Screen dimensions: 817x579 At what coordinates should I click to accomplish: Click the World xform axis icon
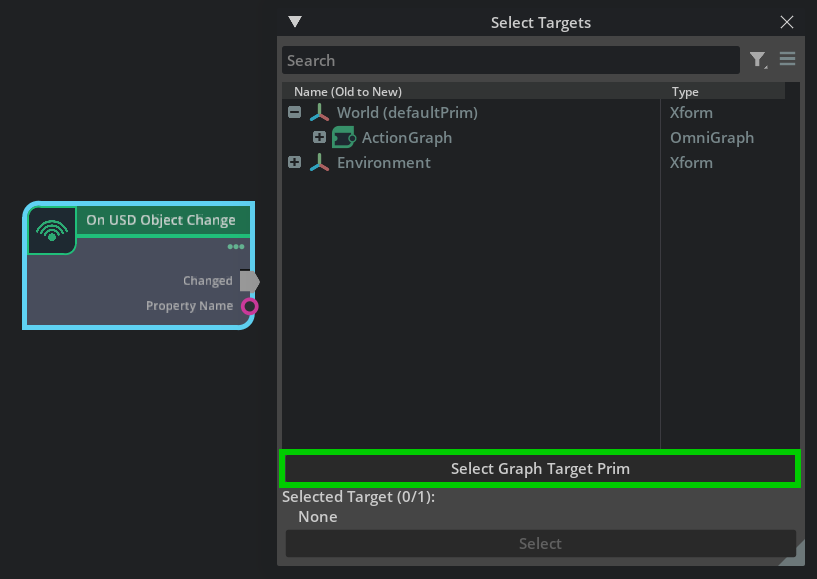pos(319,113)
